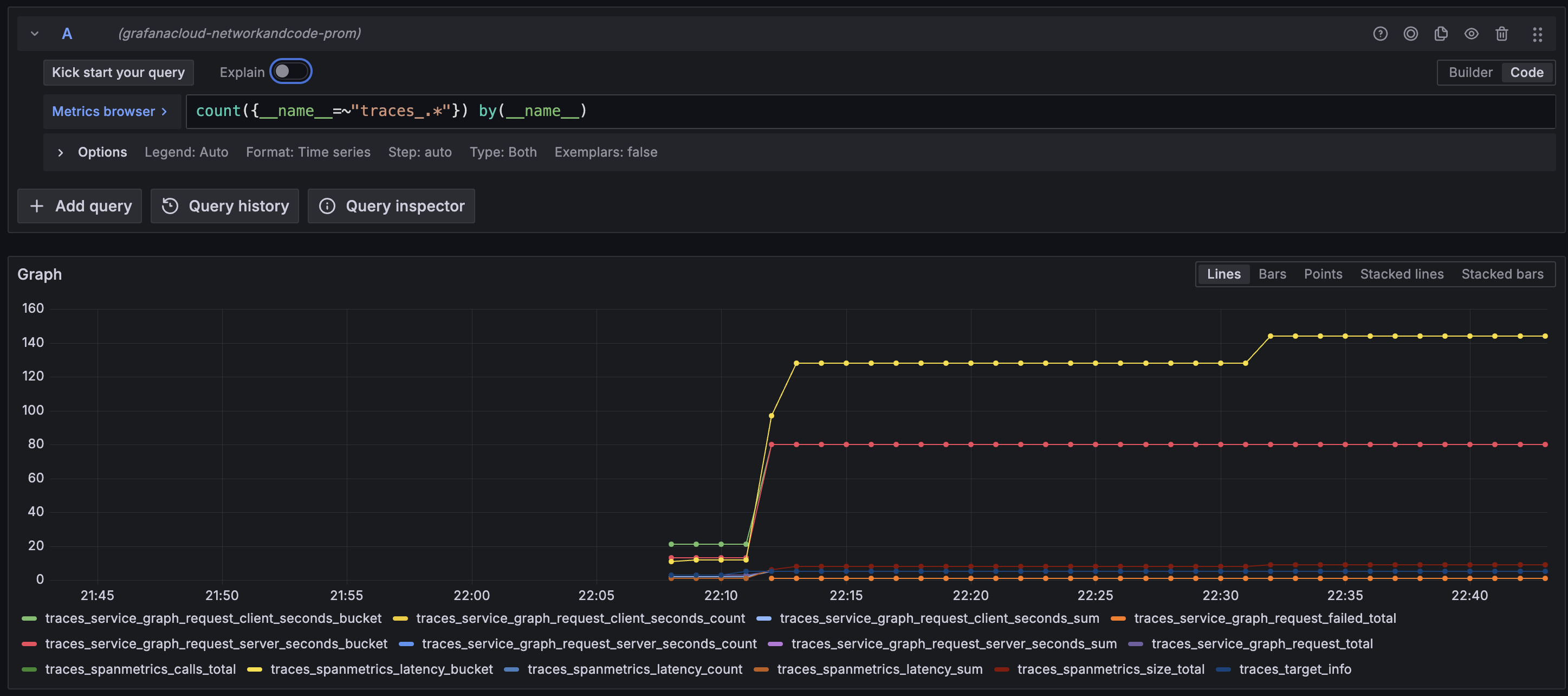Select Stacked lines visualization

[x=1401, y=274]
